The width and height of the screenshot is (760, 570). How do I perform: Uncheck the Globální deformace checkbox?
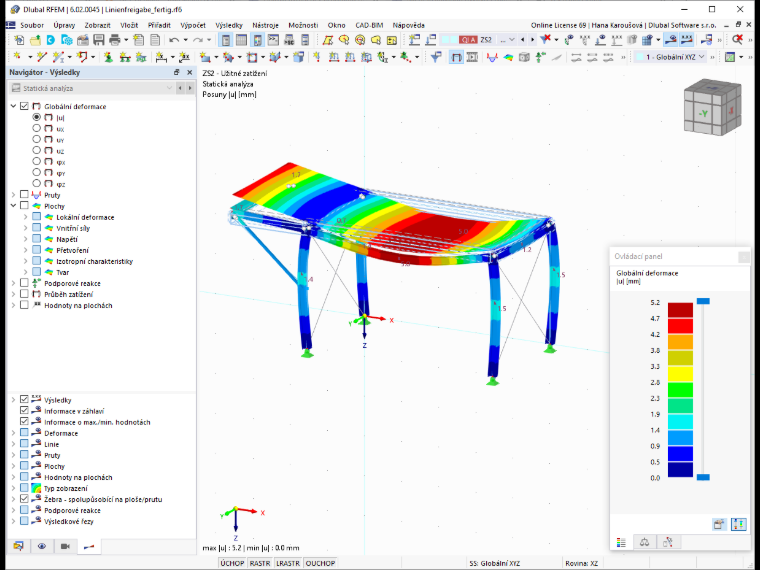pyautogui.click(x=24, y=106)
